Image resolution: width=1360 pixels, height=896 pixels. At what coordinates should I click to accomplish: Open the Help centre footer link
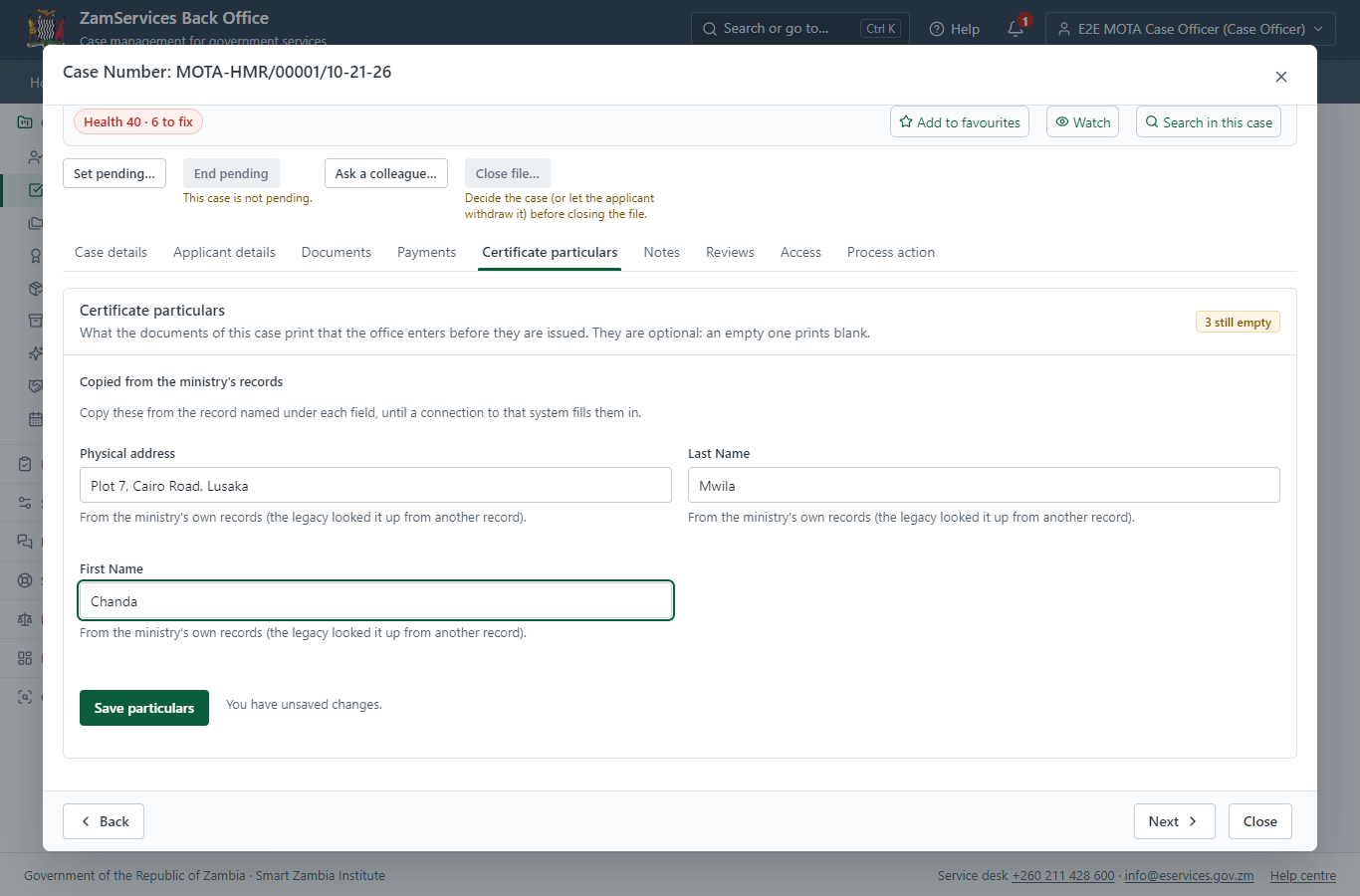1303,876
